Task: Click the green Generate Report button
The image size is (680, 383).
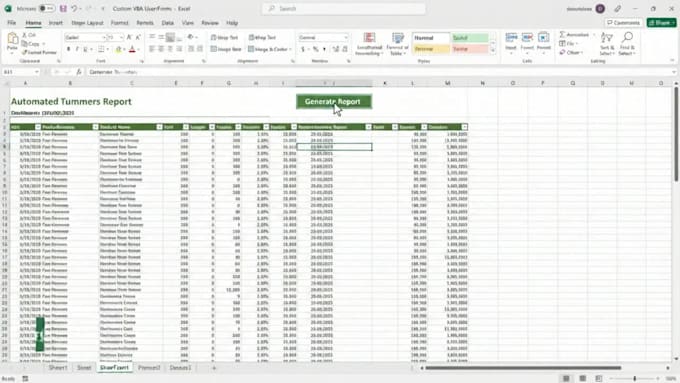Action: pyautogui.click(x=334, y=101)
